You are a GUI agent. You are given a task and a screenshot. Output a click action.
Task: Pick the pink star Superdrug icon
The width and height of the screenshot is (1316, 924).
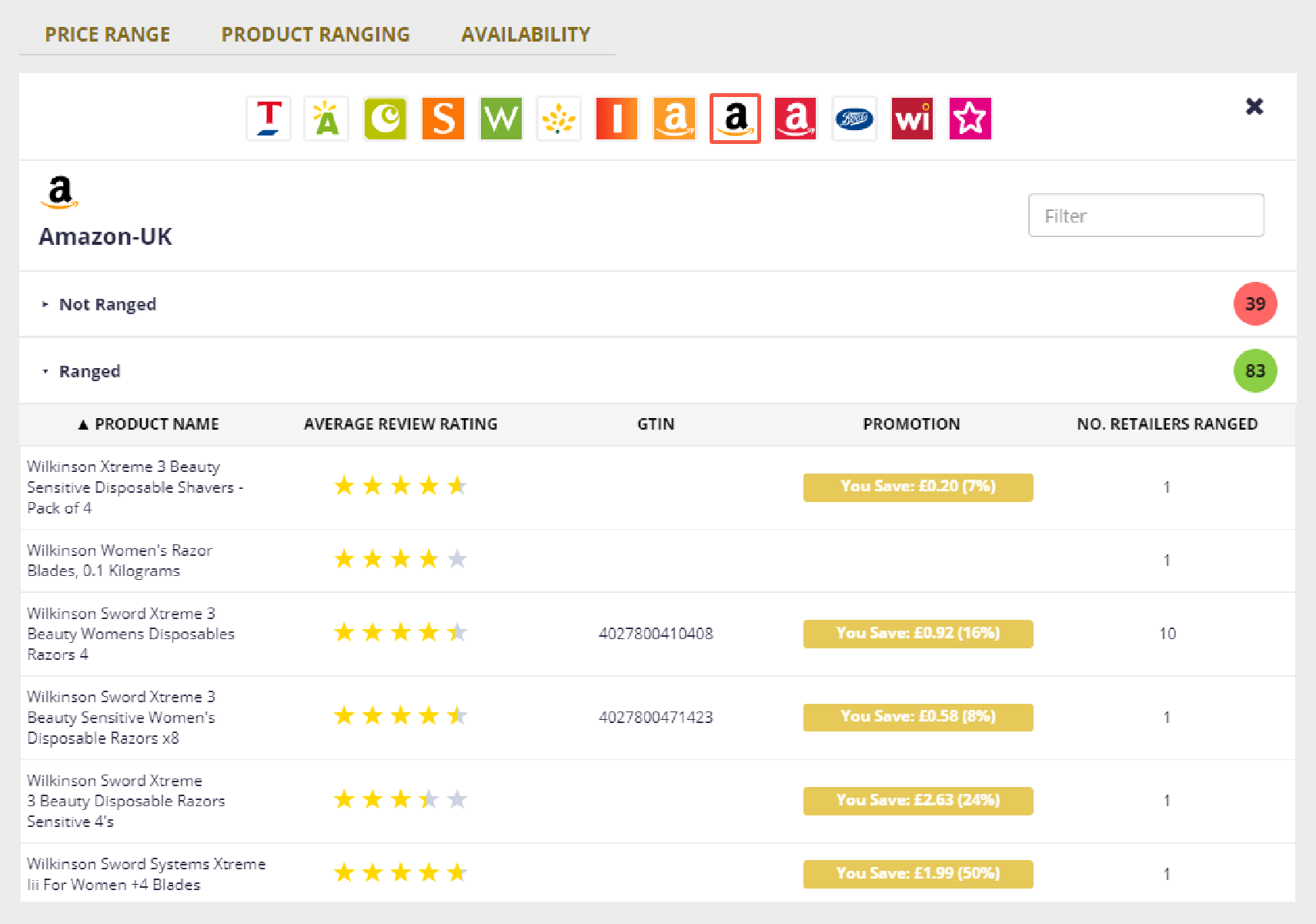(x=970, y=119)
